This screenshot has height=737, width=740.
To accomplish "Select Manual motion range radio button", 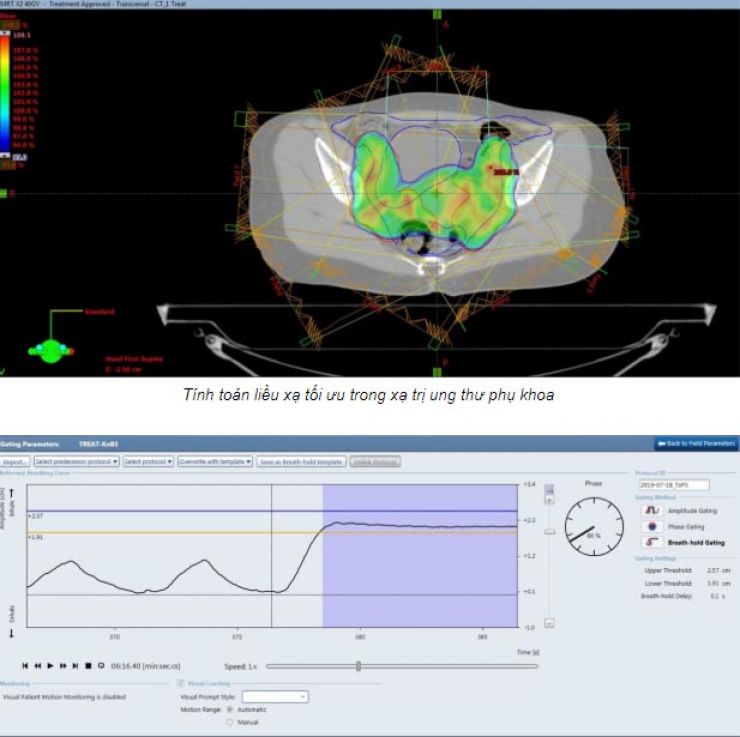I will 231,721.
